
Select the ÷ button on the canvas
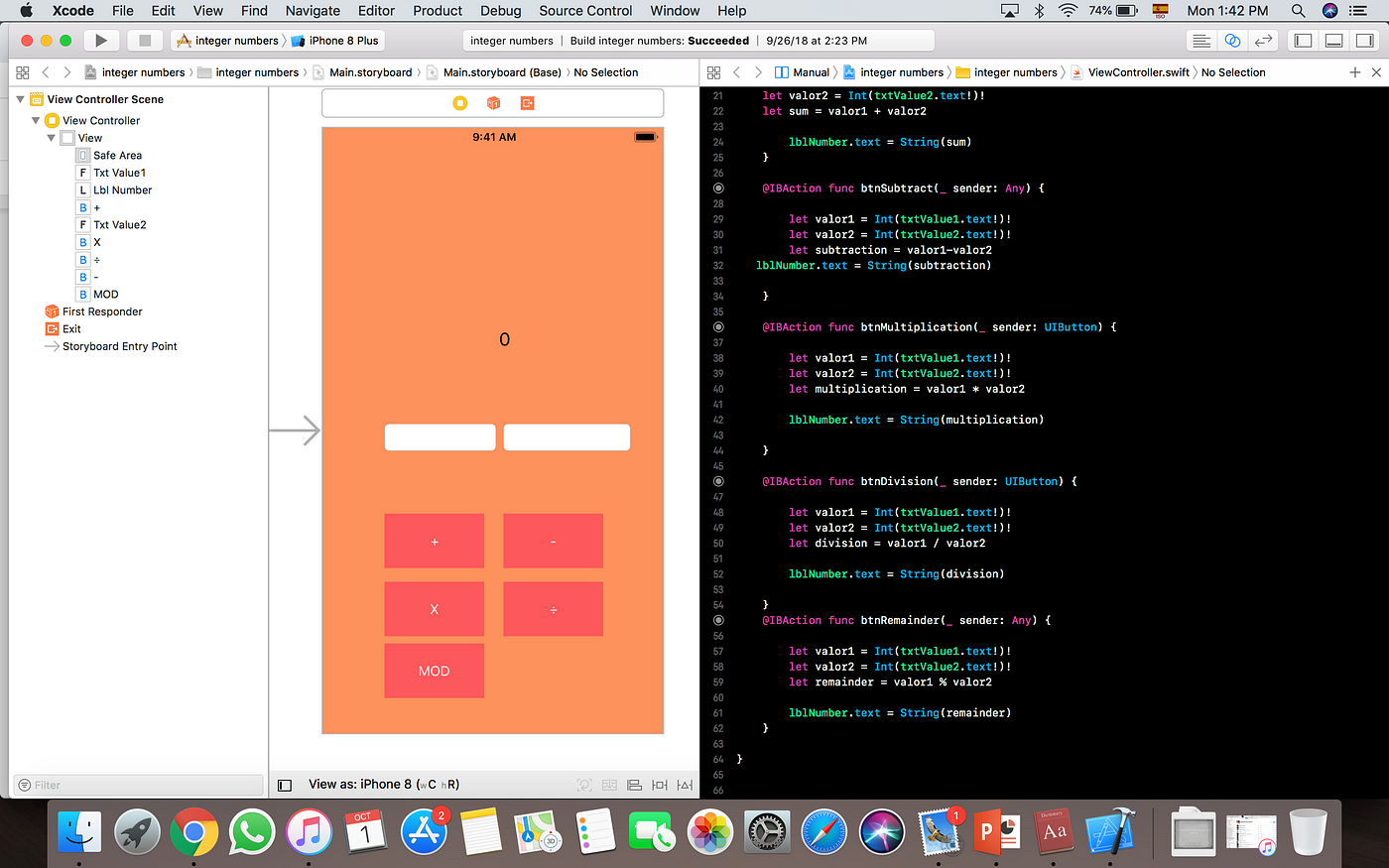point(554,609)
